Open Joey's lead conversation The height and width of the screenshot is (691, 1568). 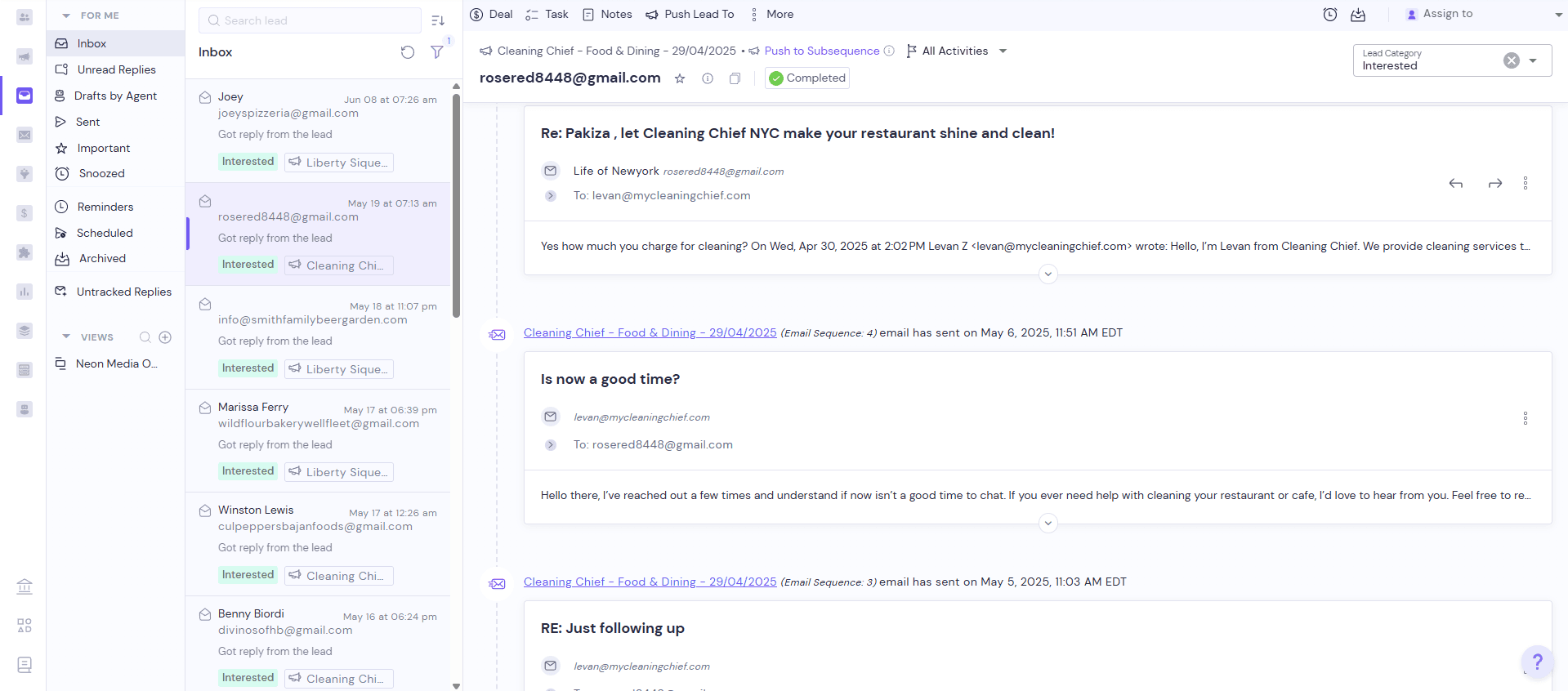[318, 130]
